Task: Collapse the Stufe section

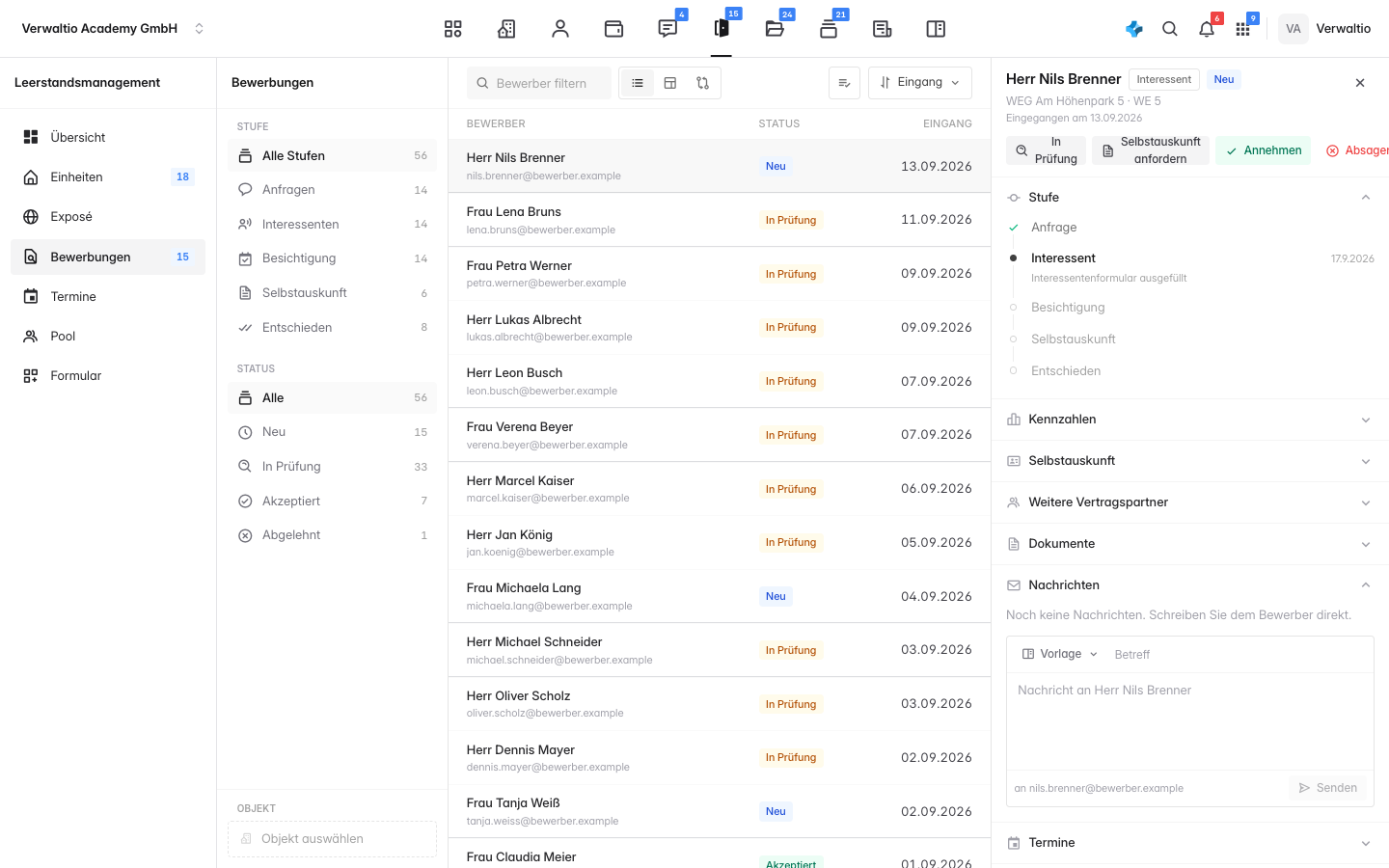Action: (x=1190, y=197)
